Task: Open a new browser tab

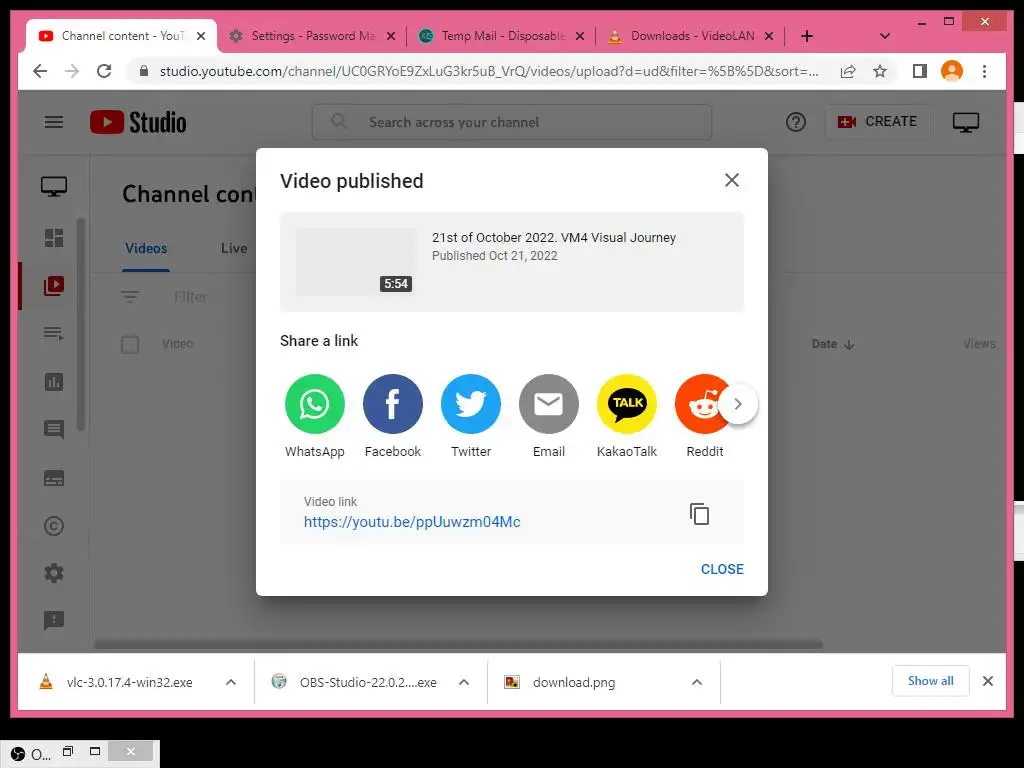Action: click(807, 36)
